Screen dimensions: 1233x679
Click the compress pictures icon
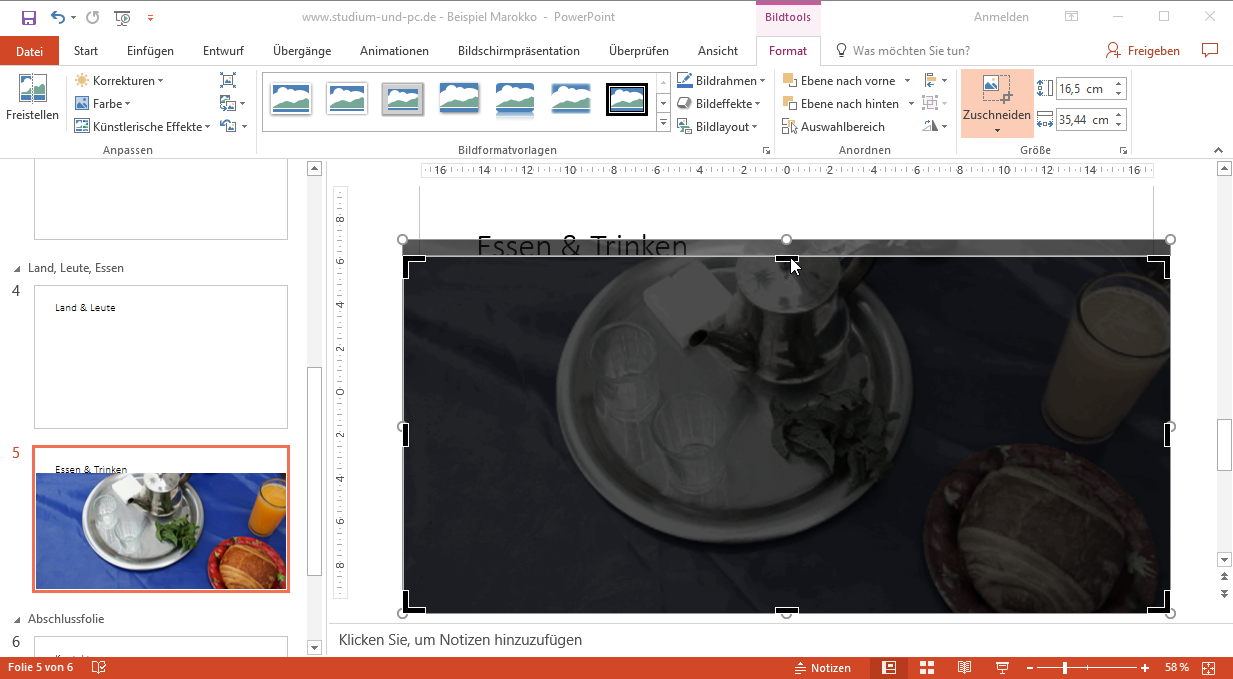click(x=228, y=80)
